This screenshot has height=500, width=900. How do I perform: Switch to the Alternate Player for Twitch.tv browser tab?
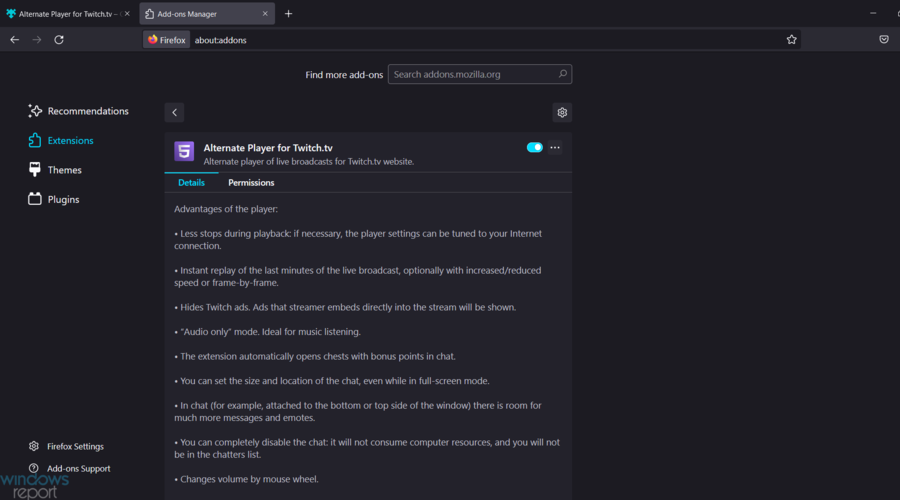pyautogui.click(x=68, y=14)
